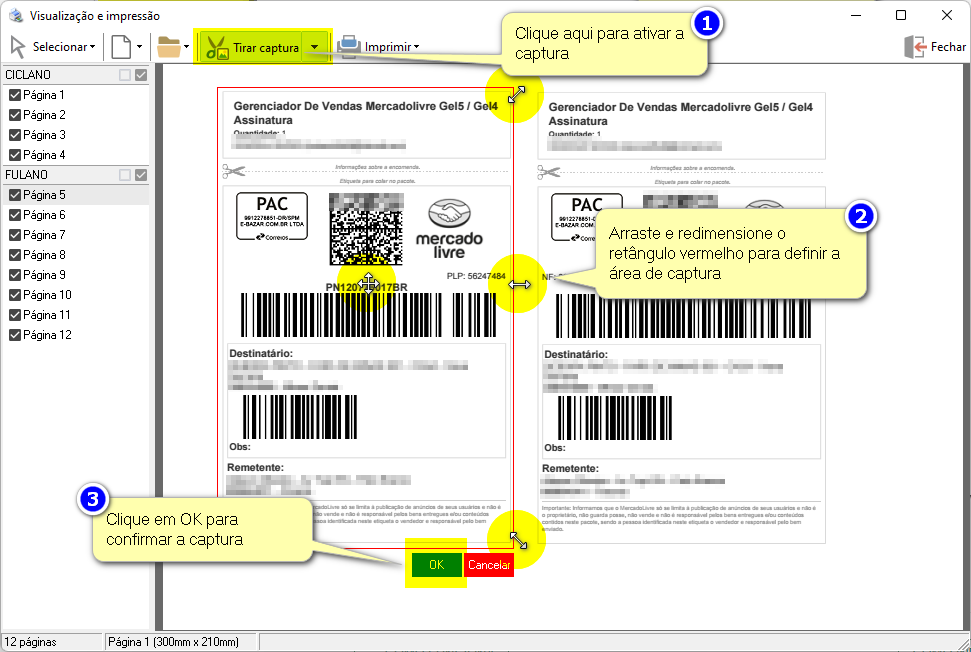The width and height of the screenshot is (971, 652).
Task: Click the Fechar exit button
Action: click(935, 47)
